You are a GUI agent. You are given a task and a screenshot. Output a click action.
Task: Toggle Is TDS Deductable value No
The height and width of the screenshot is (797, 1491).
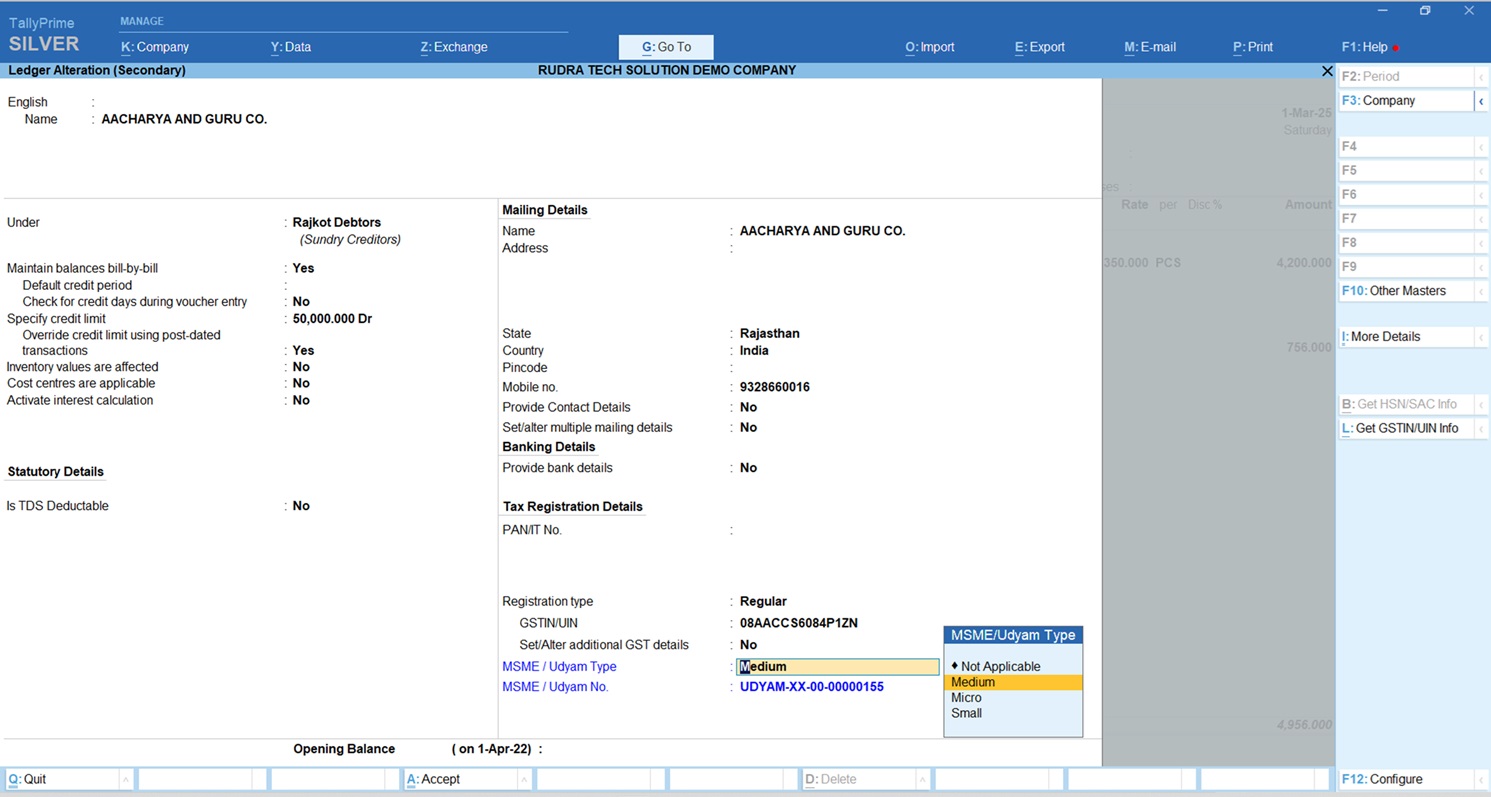tap(301, 506)
